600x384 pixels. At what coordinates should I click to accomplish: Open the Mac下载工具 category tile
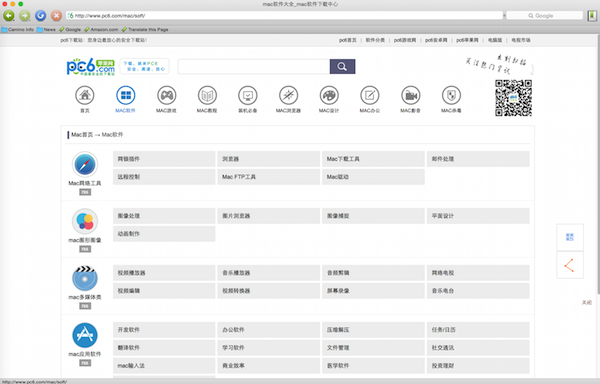point(373,159)
